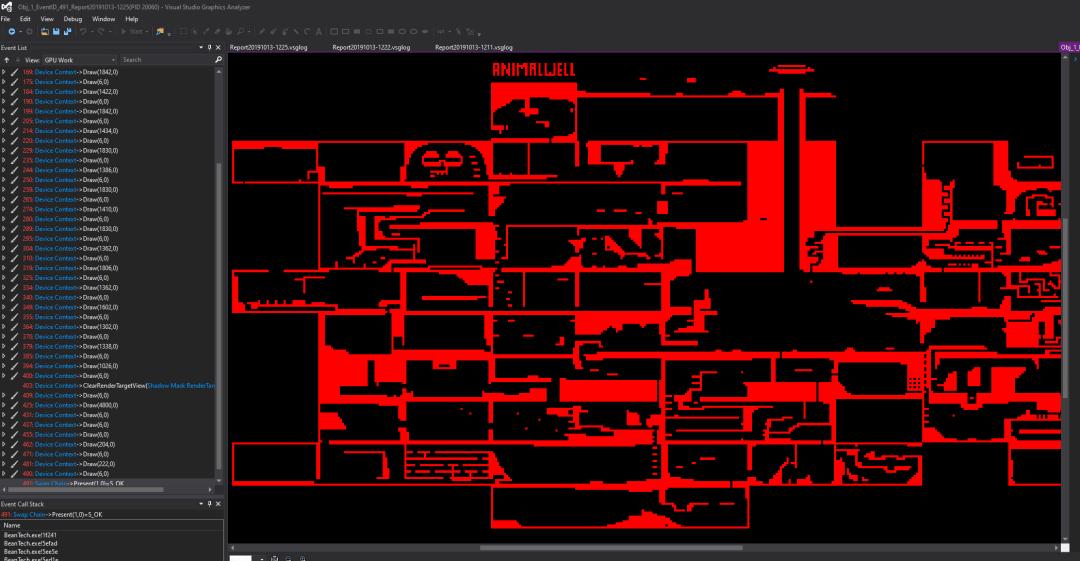Open the Edit menu
Viewport: 1080px width, 561px height.
[x=25, y=19]
